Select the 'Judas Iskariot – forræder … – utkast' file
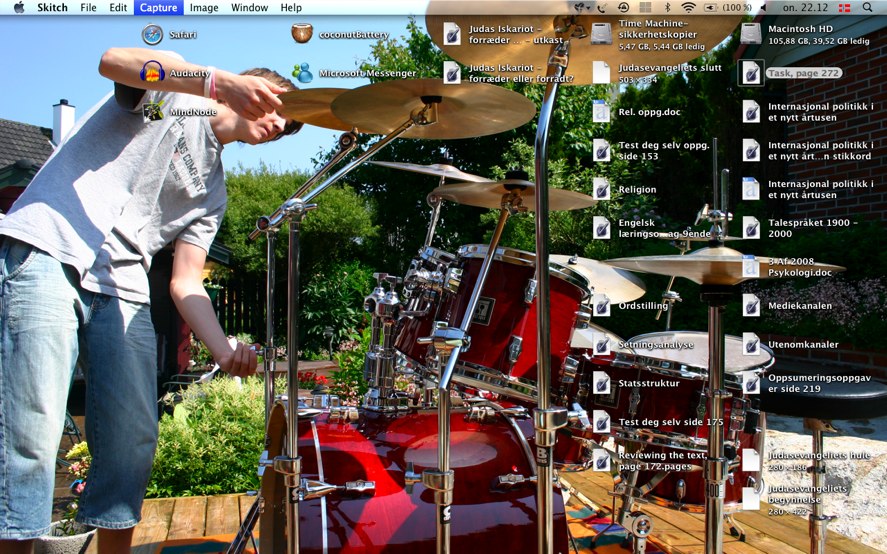 452,34
